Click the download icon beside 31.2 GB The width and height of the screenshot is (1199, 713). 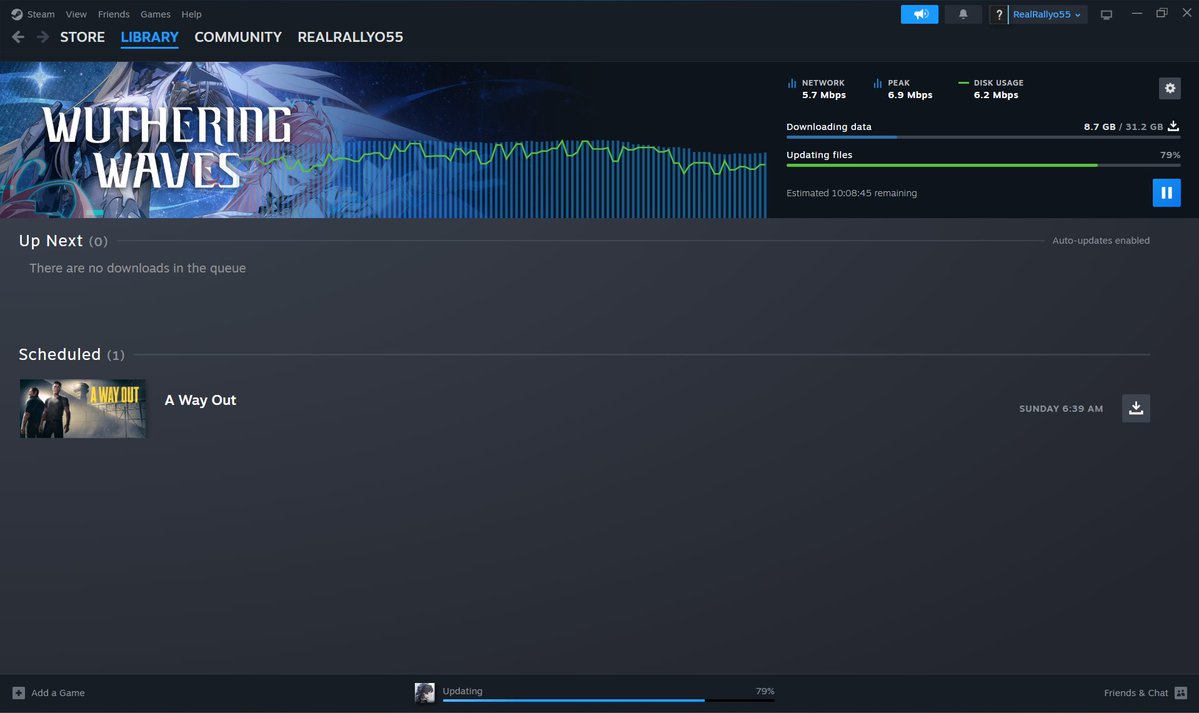(x=1173, y=126)
